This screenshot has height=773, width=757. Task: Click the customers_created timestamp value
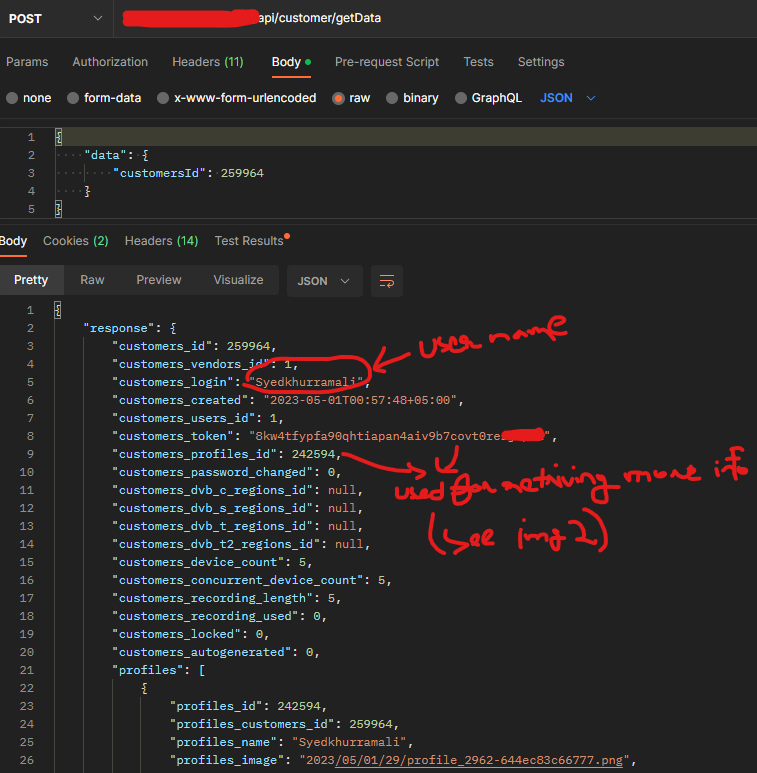(360, 400)
